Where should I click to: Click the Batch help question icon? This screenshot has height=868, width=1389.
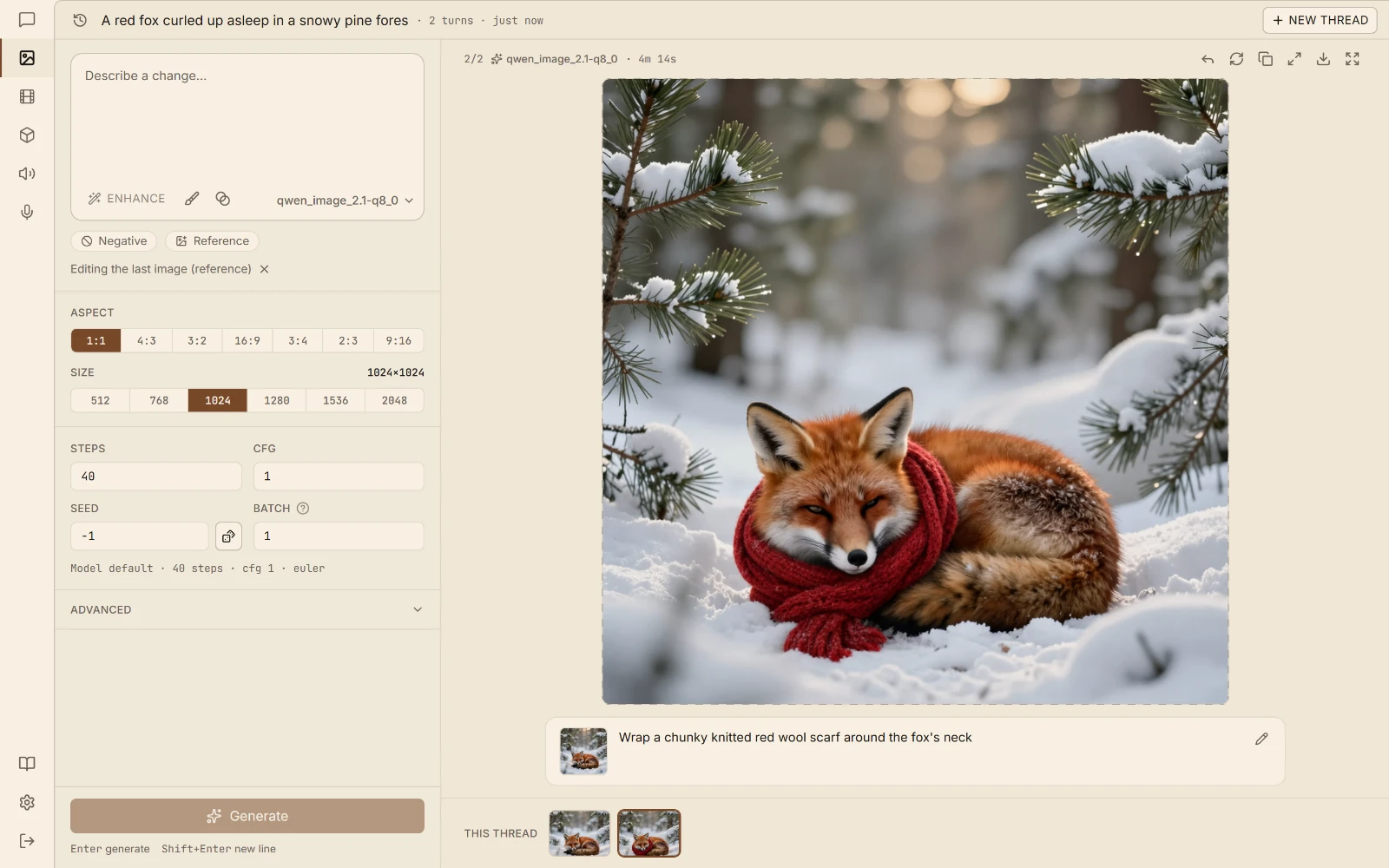[x=303, y=509]
